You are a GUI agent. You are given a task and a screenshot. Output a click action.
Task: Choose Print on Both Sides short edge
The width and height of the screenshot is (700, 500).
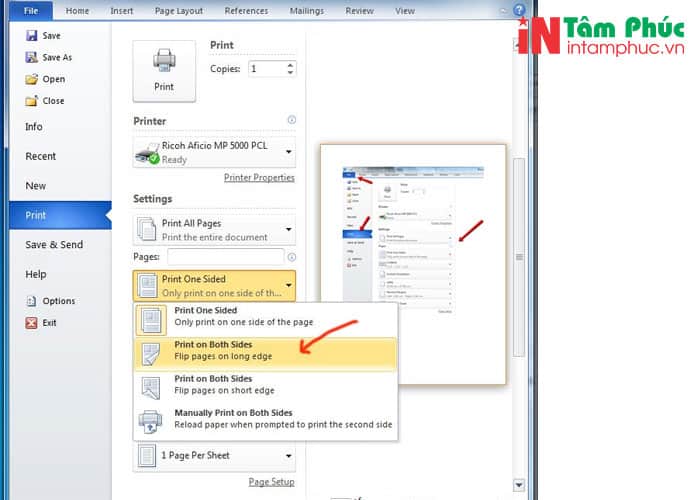265,388
